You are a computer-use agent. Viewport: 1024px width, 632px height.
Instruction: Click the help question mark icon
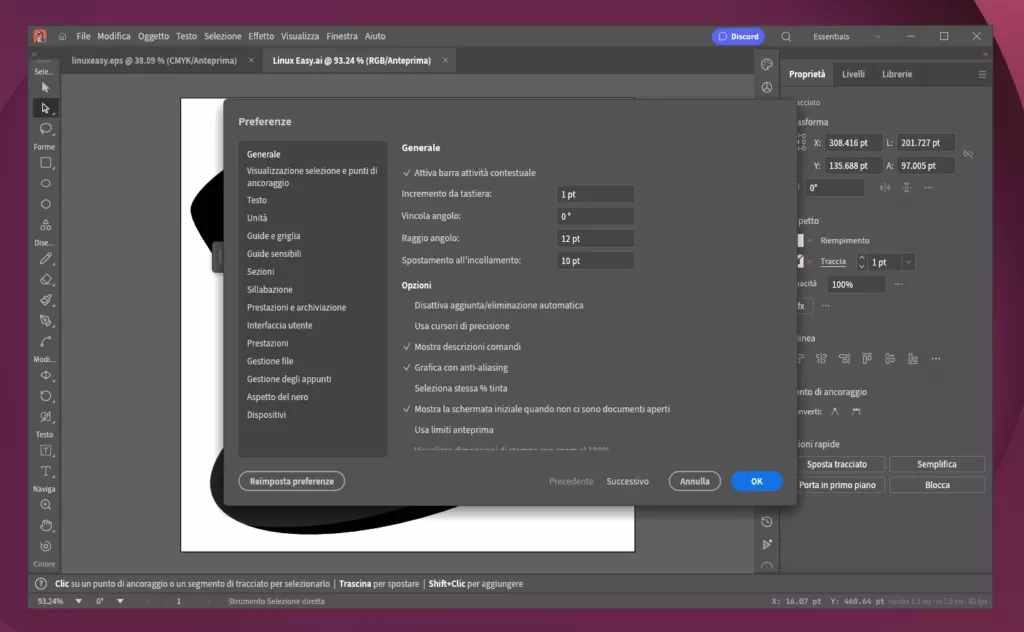point(40,584)
